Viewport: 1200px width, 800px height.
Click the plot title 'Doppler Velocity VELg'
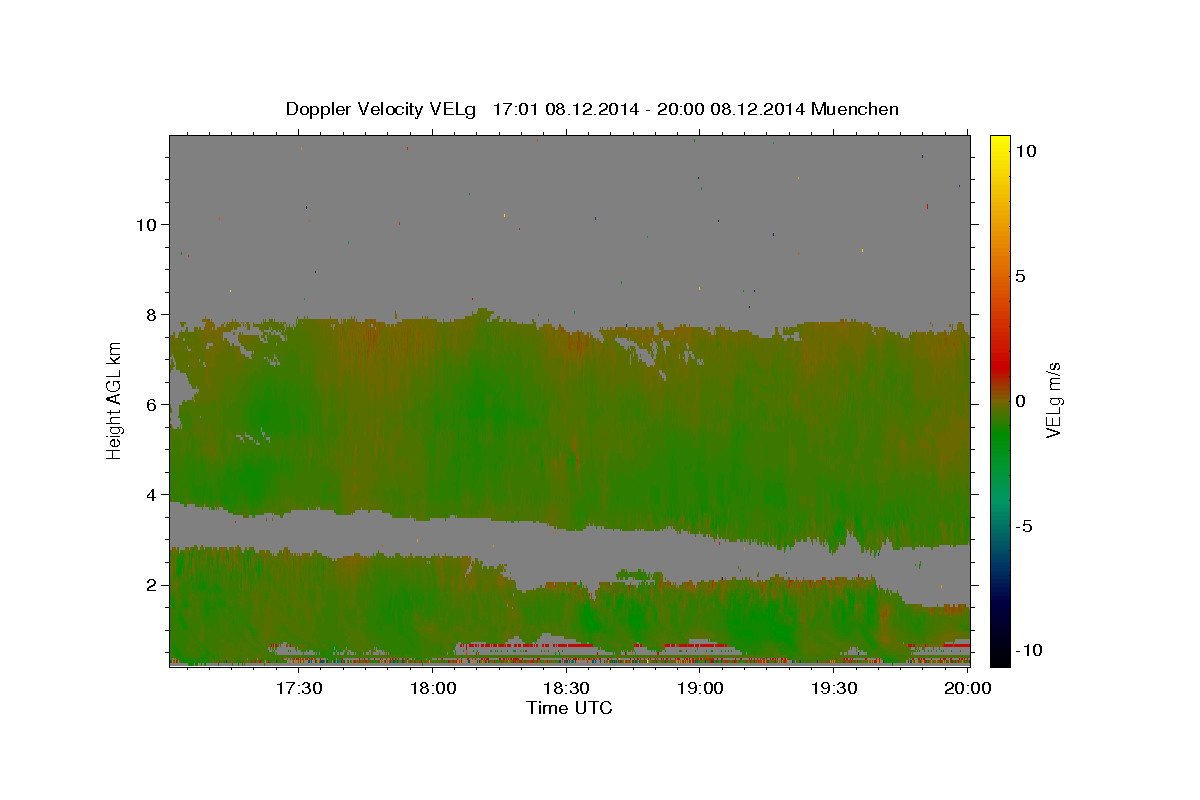coord(381,109)
